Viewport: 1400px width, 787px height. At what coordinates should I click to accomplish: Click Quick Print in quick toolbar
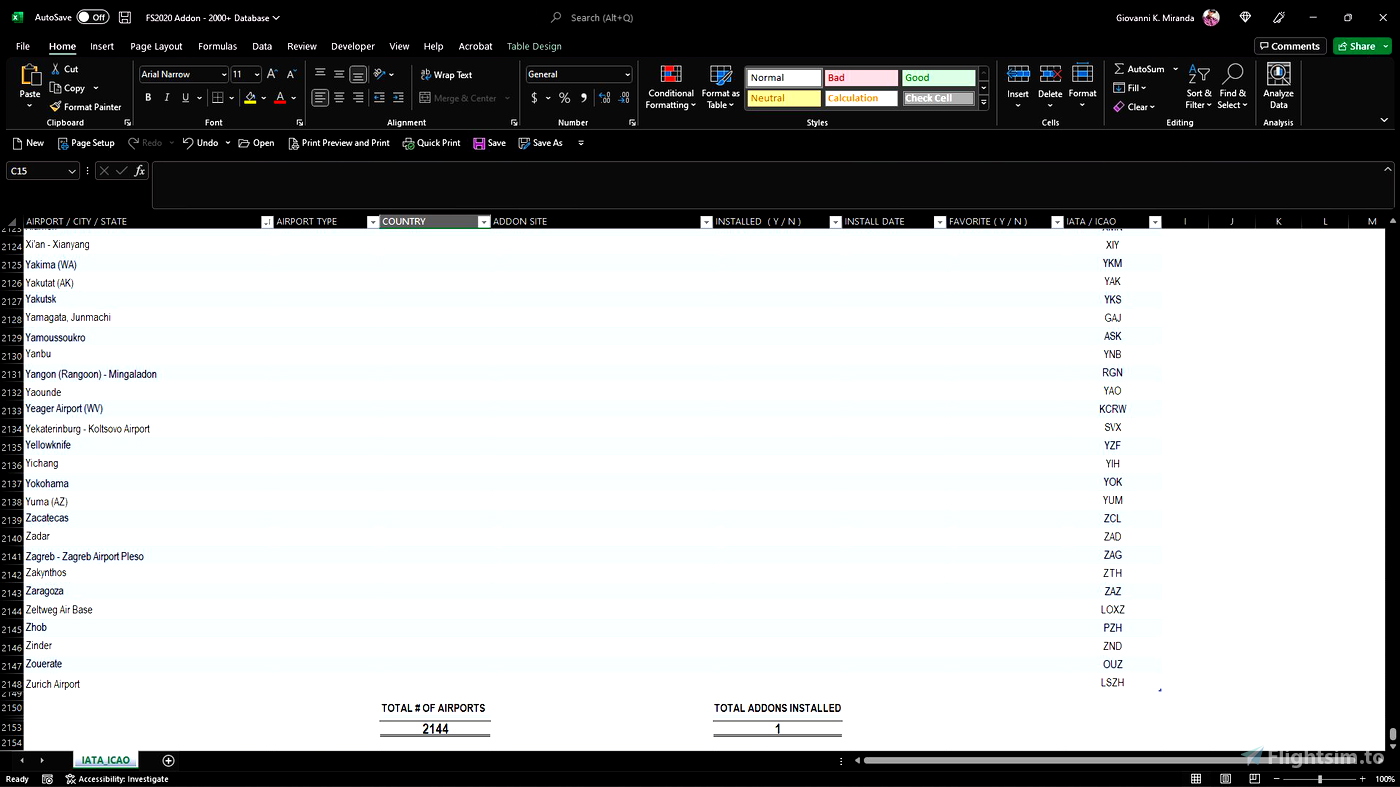(x=431, y=143)
